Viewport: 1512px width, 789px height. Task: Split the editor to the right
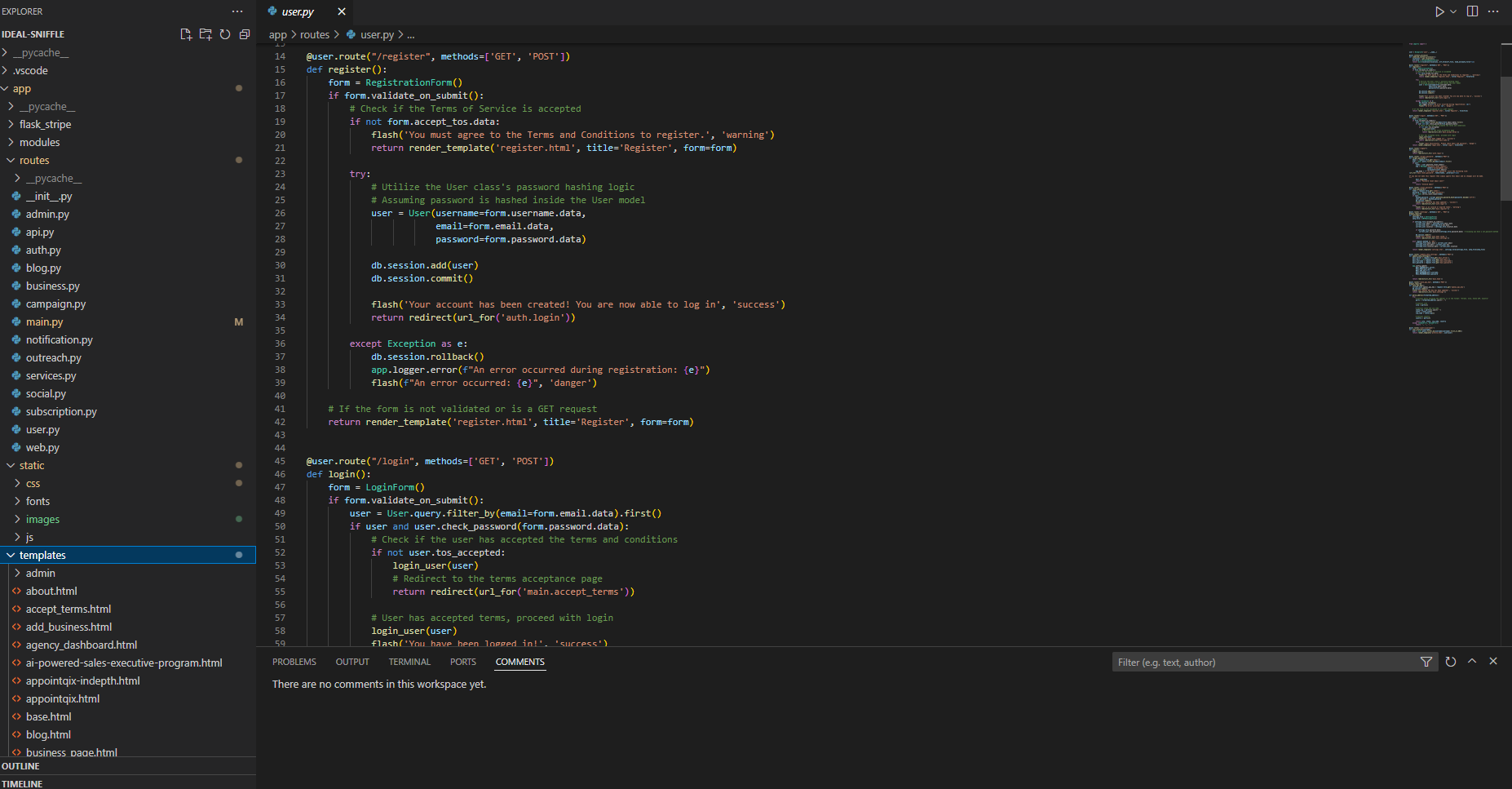point(1473,11)
